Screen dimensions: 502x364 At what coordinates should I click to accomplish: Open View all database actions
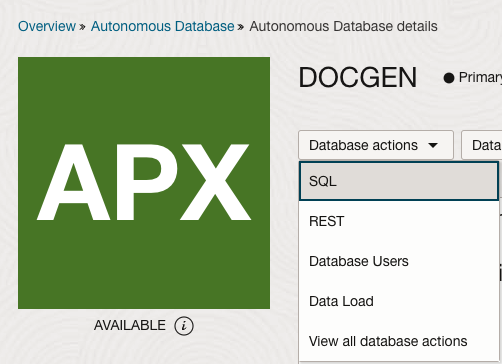coord(399,341)
